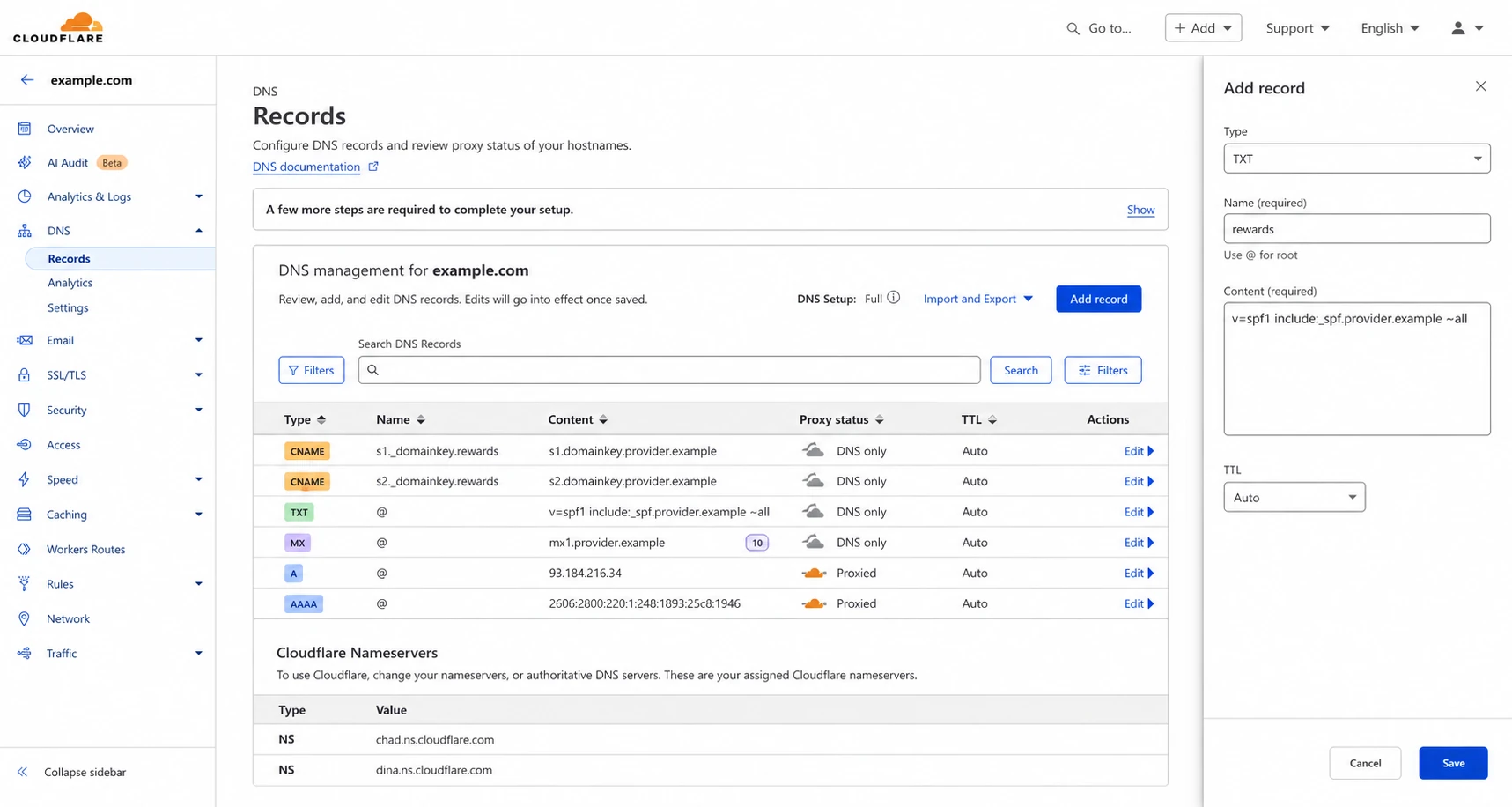Toggle proxy cloud for s2._domainkey.rewards record

tap(814, 481)
